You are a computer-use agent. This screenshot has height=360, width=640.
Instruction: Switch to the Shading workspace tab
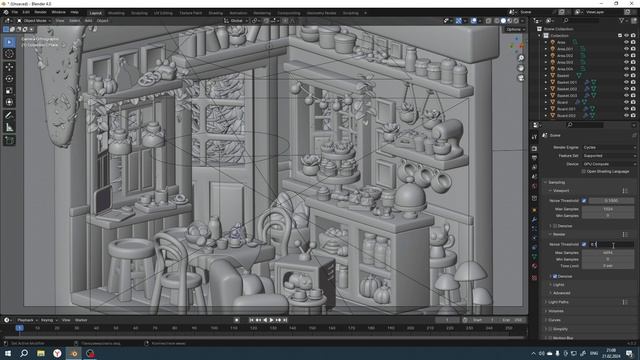216,13
